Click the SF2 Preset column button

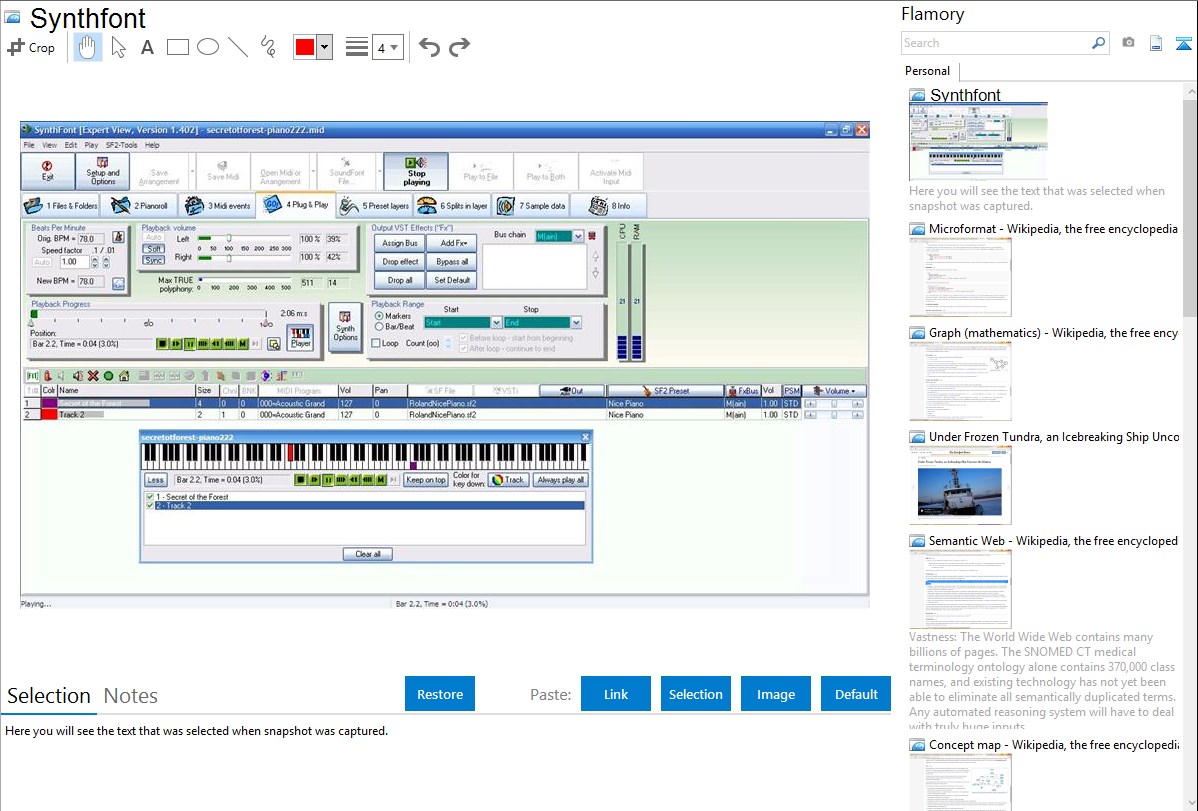tap(665, 391)
